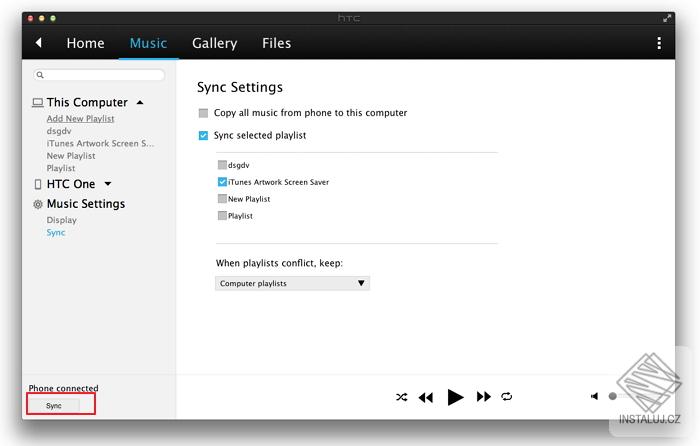Switch to the Home tab
The image size is (700, 446).
tap(85, 43)
